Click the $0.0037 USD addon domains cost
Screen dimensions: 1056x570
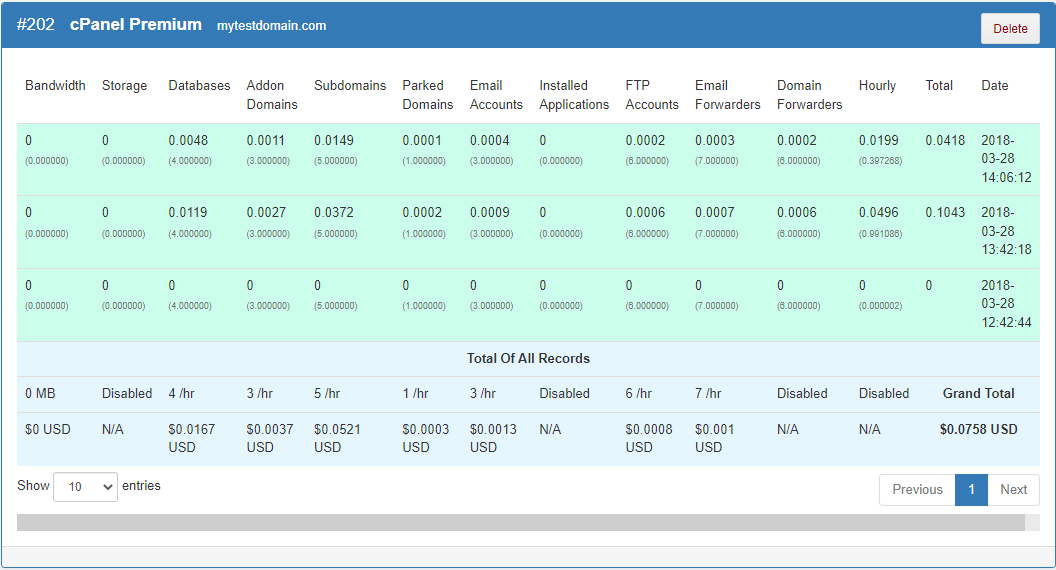click(x=269, y=438)
